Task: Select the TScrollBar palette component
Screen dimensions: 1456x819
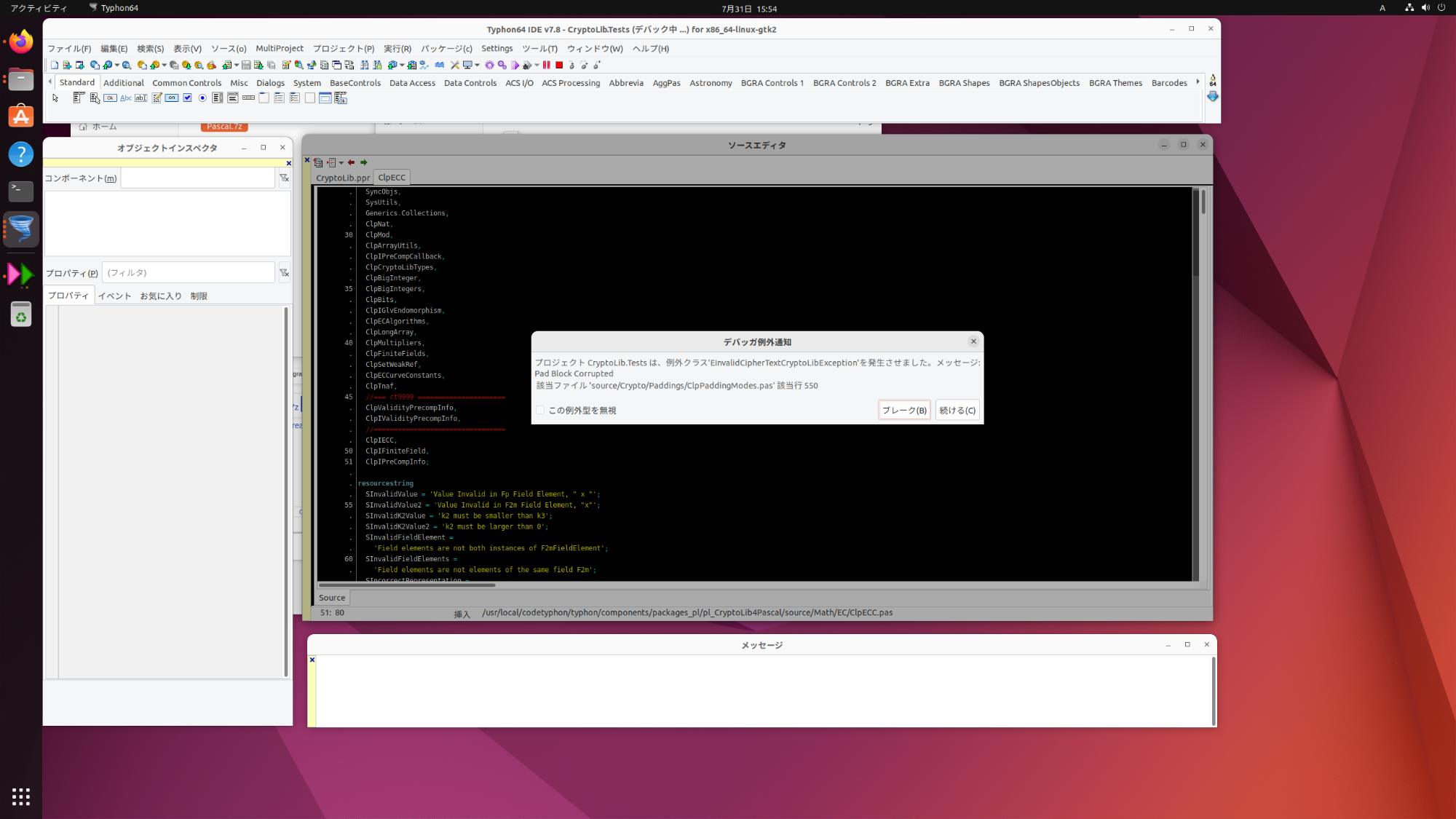Action: 248,98
